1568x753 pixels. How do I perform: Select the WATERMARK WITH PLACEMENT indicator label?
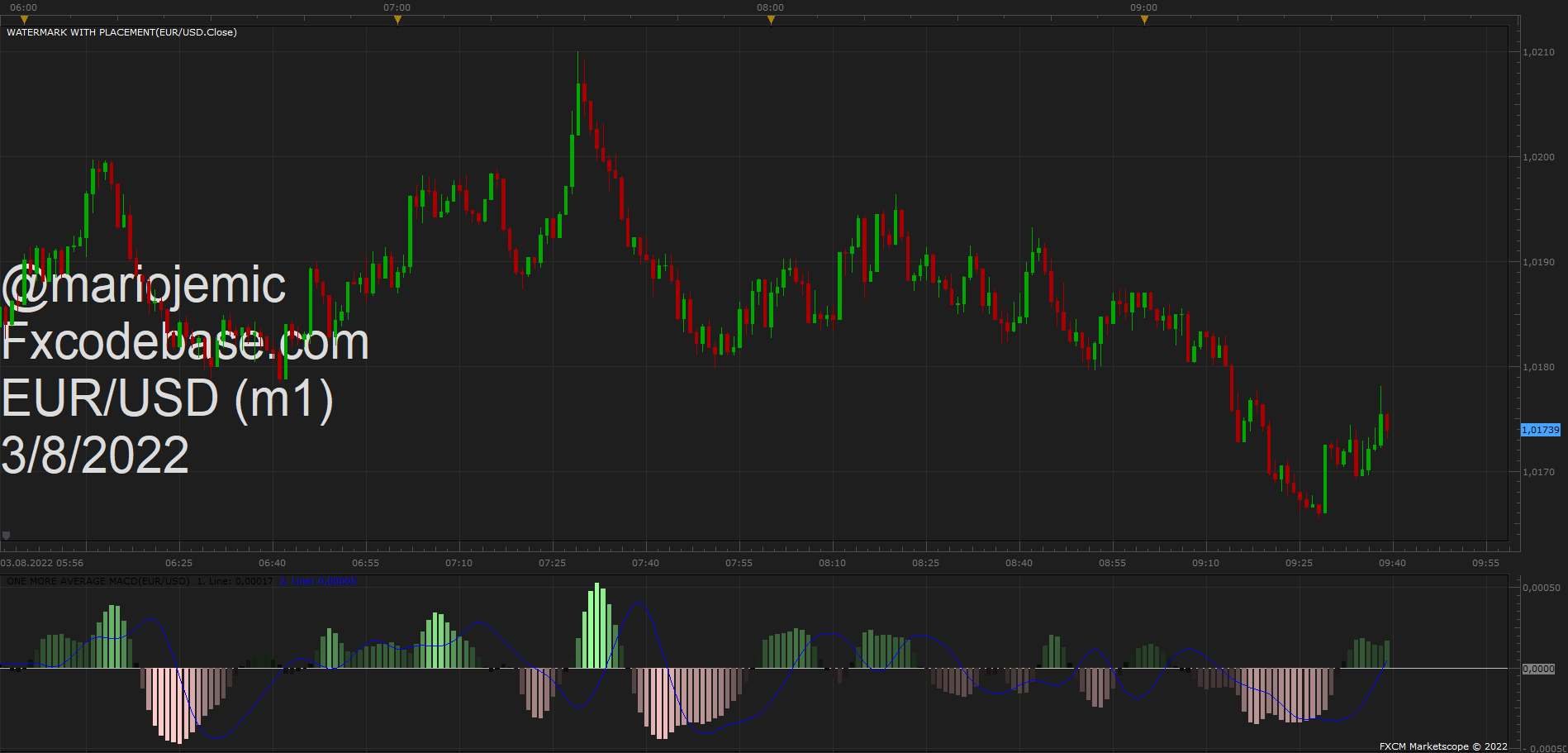point(121,32)
